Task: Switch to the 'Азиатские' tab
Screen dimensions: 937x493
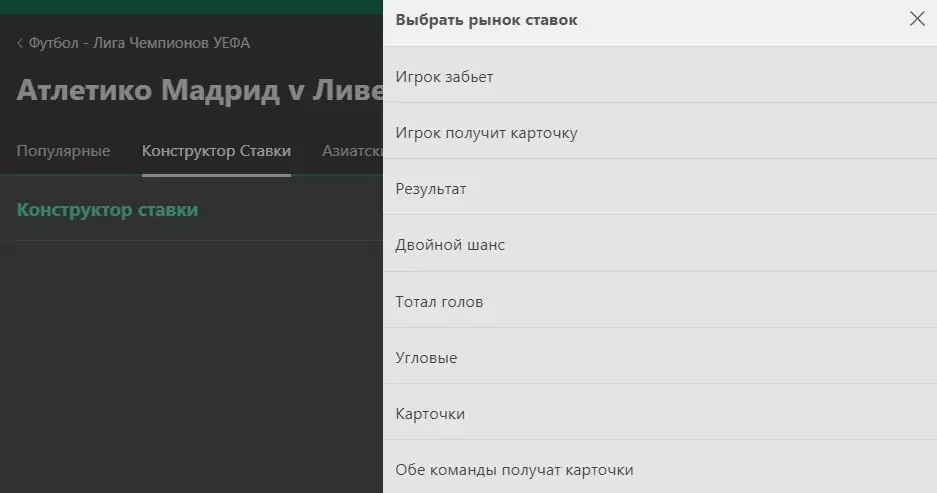Action: pyautogui.click(x=353, y=151)
